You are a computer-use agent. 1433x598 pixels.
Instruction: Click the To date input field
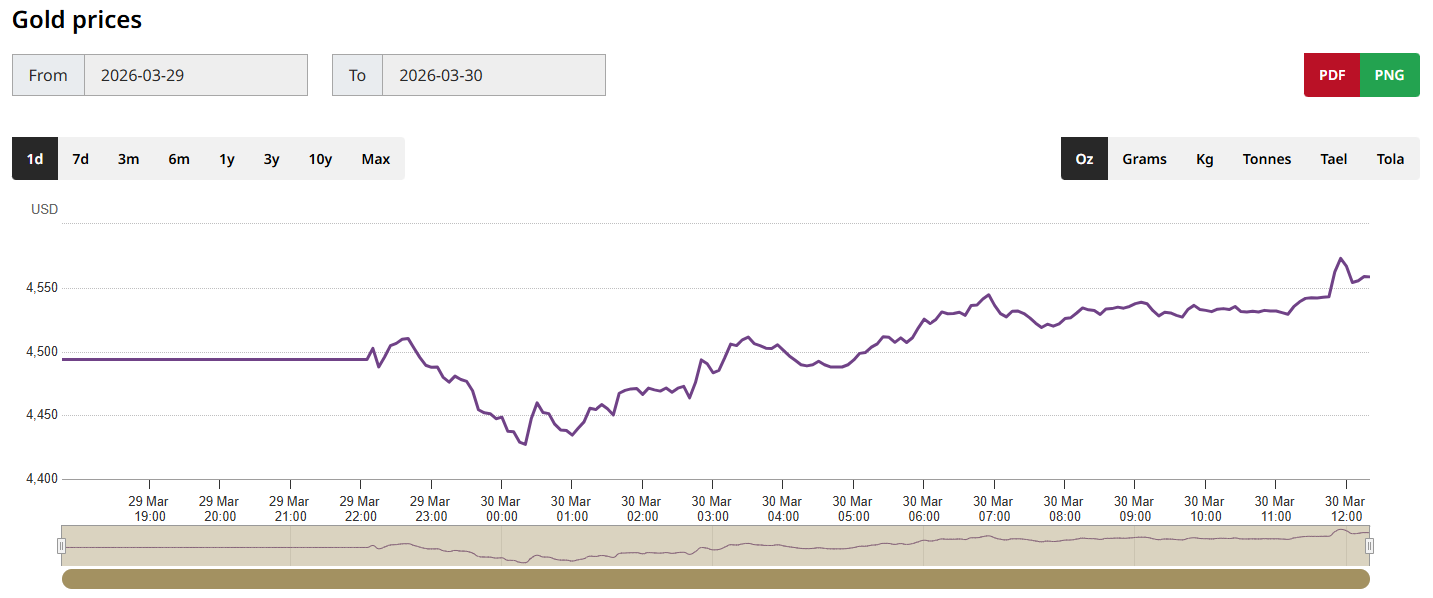click(x=493, y=75)
